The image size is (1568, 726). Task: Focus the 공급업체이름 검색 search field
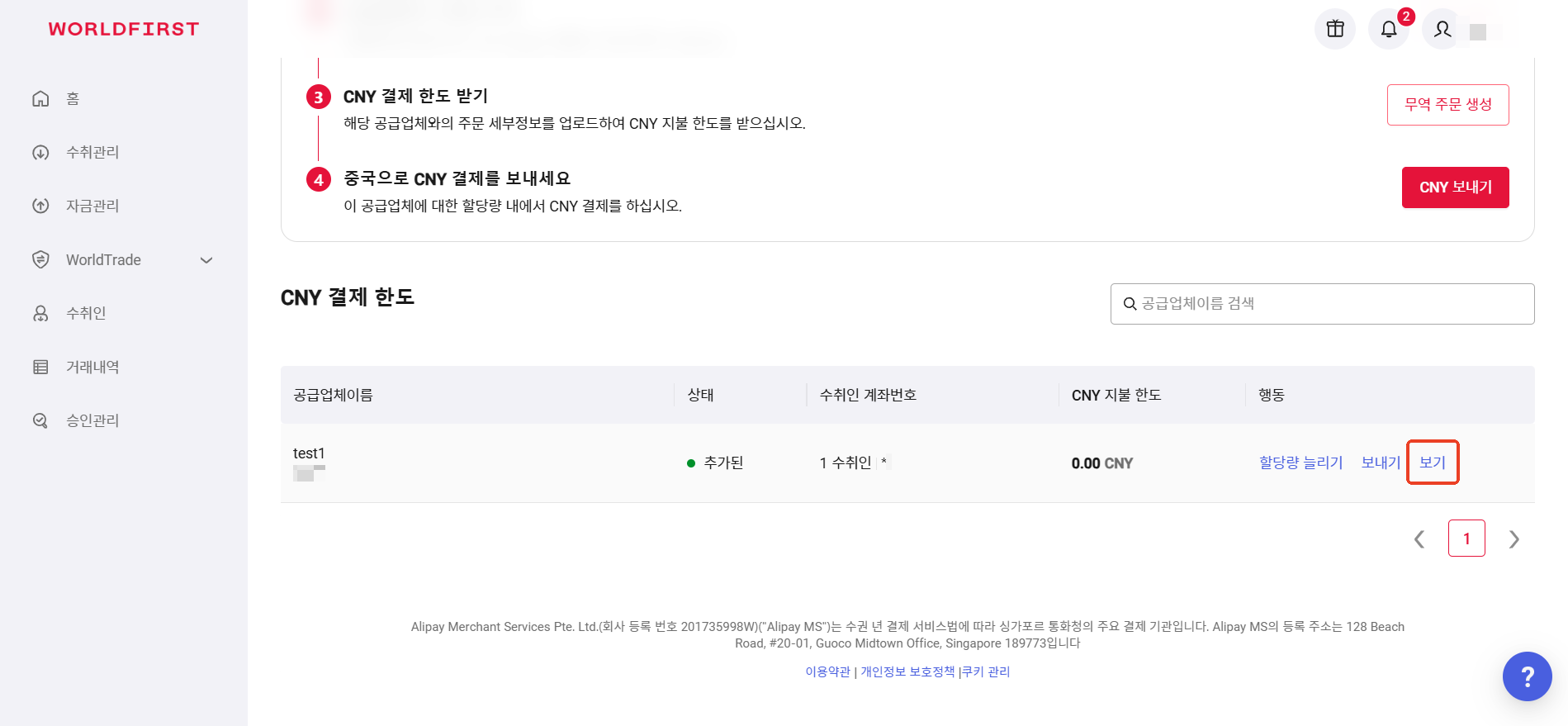click(x=1323, y=304)
